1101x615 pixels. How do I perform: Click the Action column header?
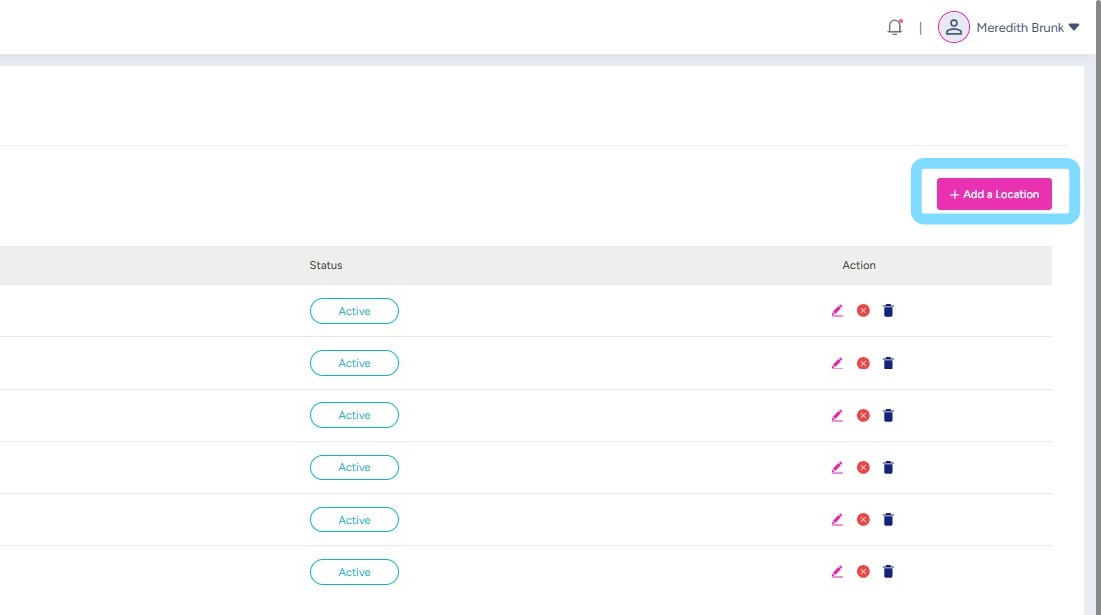tap(859, 265)
